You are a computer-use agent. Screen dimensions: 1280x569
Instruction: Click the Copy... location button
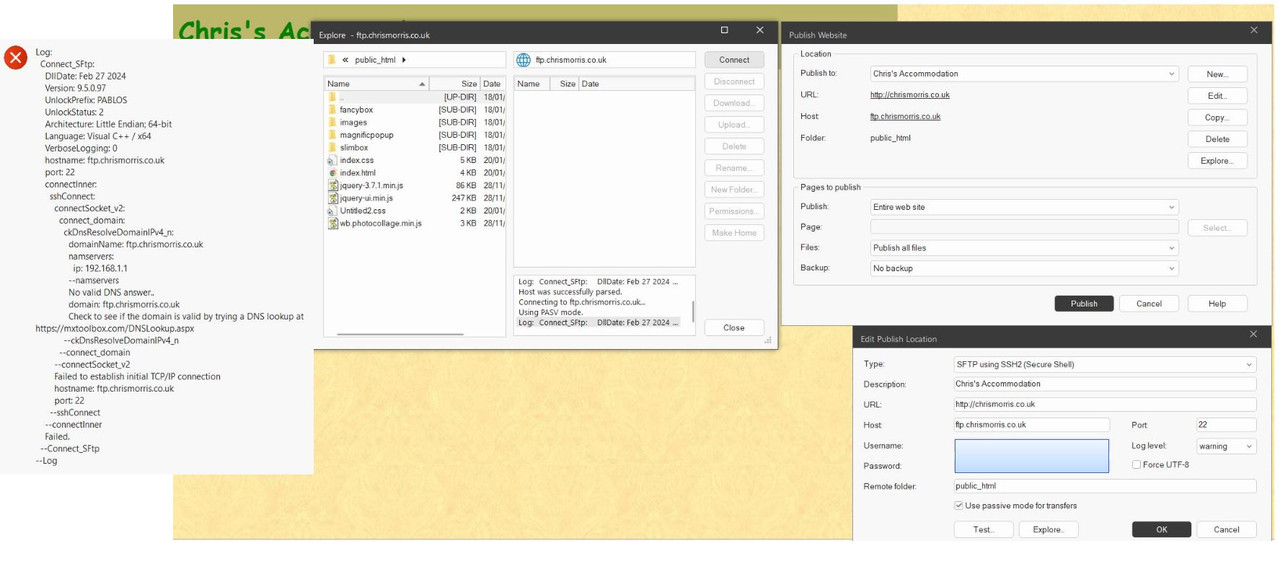1217,117
